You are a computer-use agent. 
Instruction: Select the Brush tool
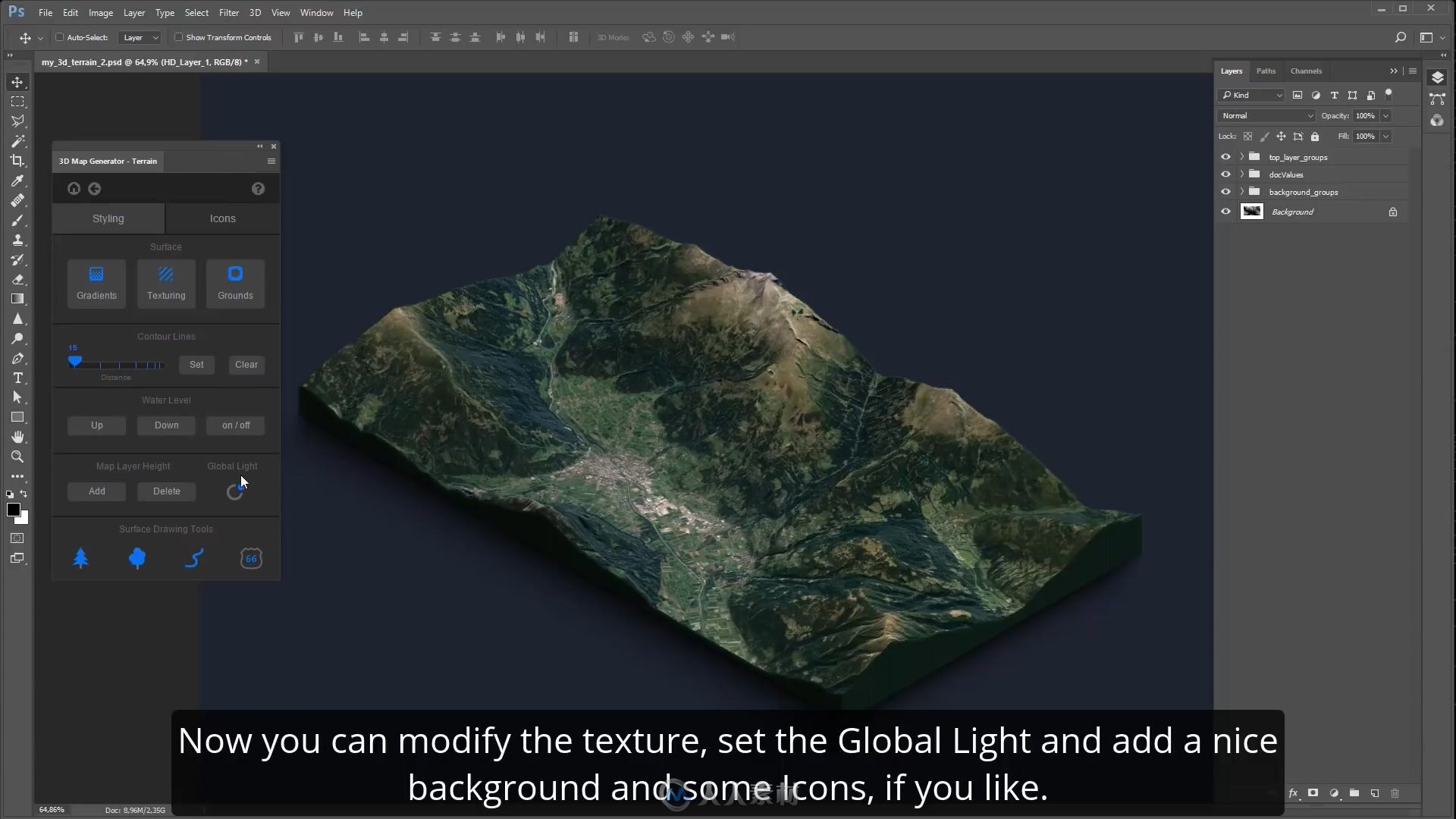17,220
